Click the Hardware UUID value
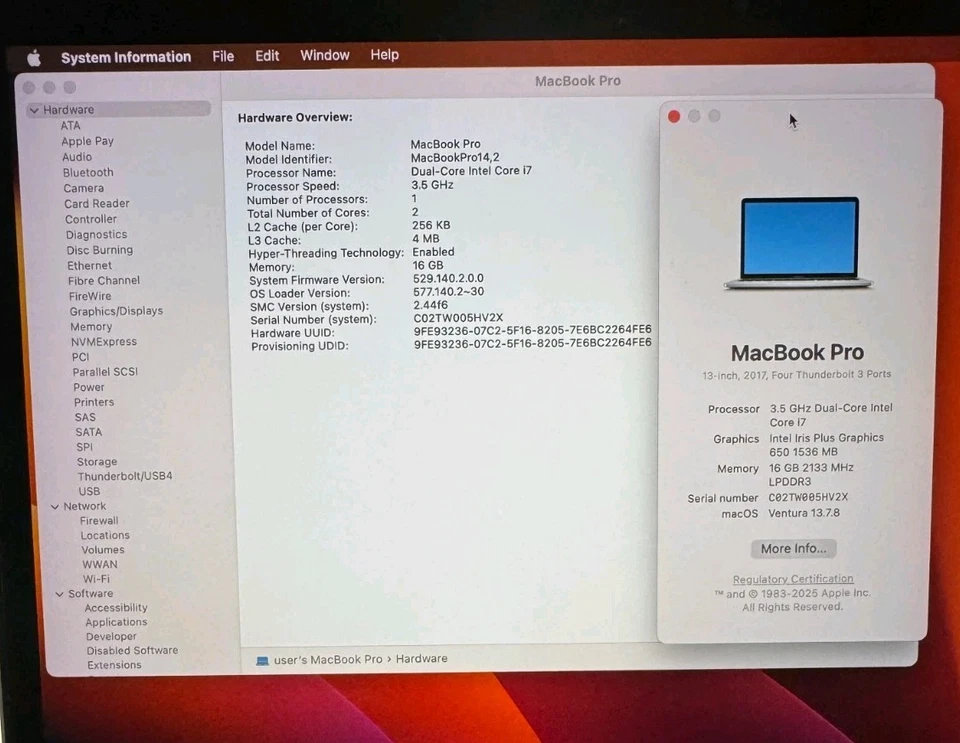The width and height of the screenshot is (960, 743). tap(533, 330)
